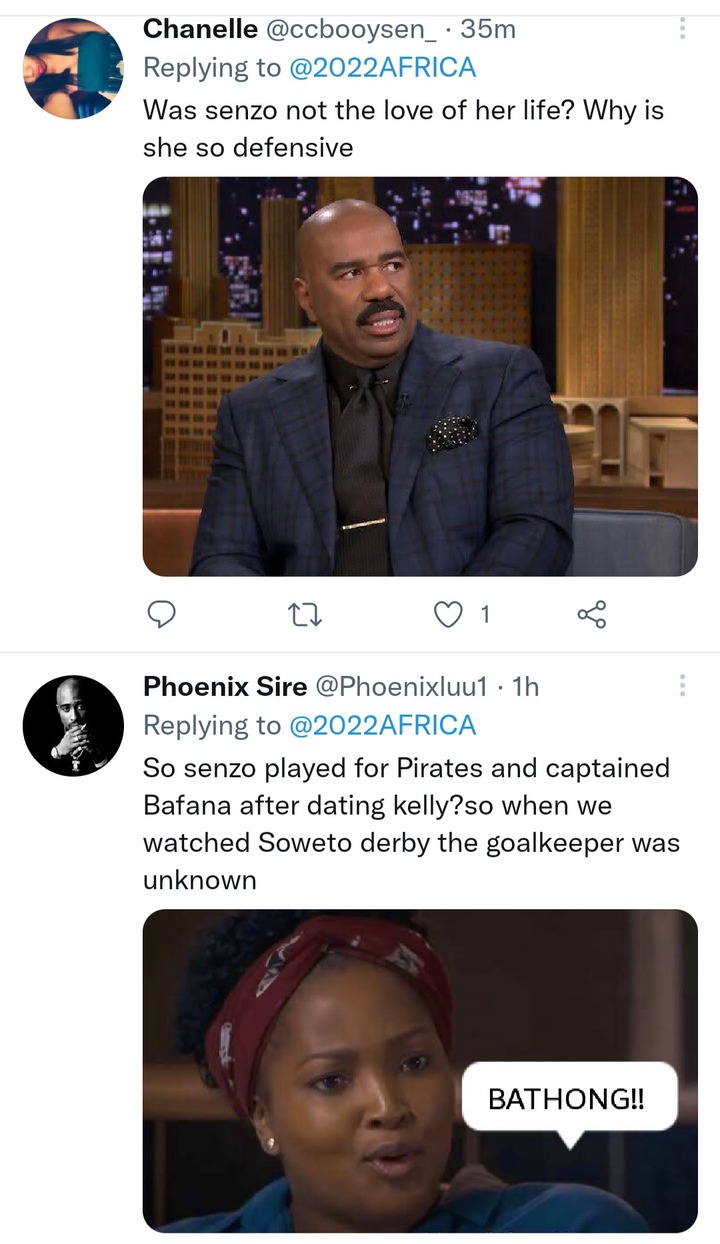720x1244 pixels.
Task: View the BATHONG!! meme image
Action: pyautogui.click(x=420, y=1070)
